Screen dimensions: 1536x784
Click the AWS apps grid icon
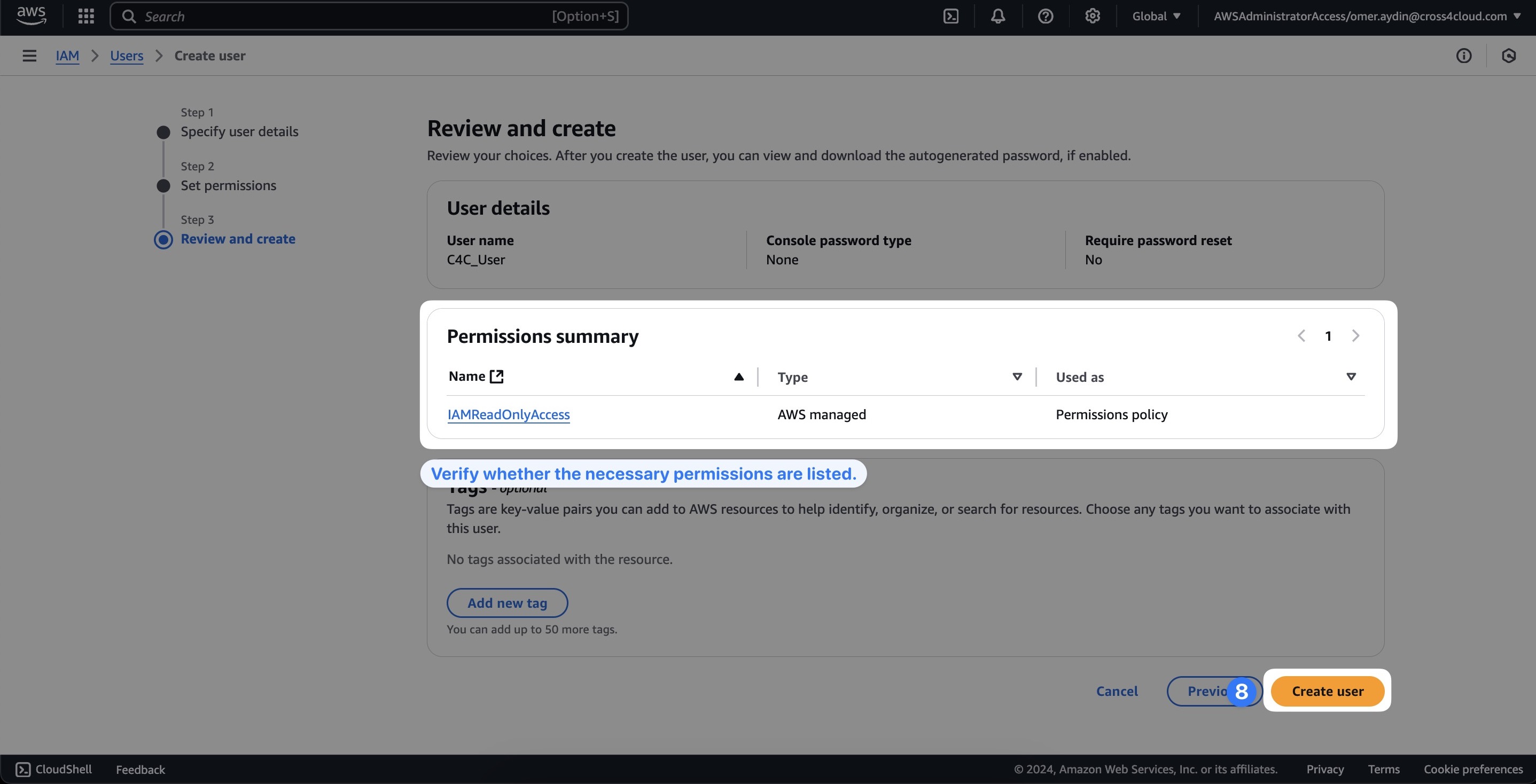click(x=86, y=16)
